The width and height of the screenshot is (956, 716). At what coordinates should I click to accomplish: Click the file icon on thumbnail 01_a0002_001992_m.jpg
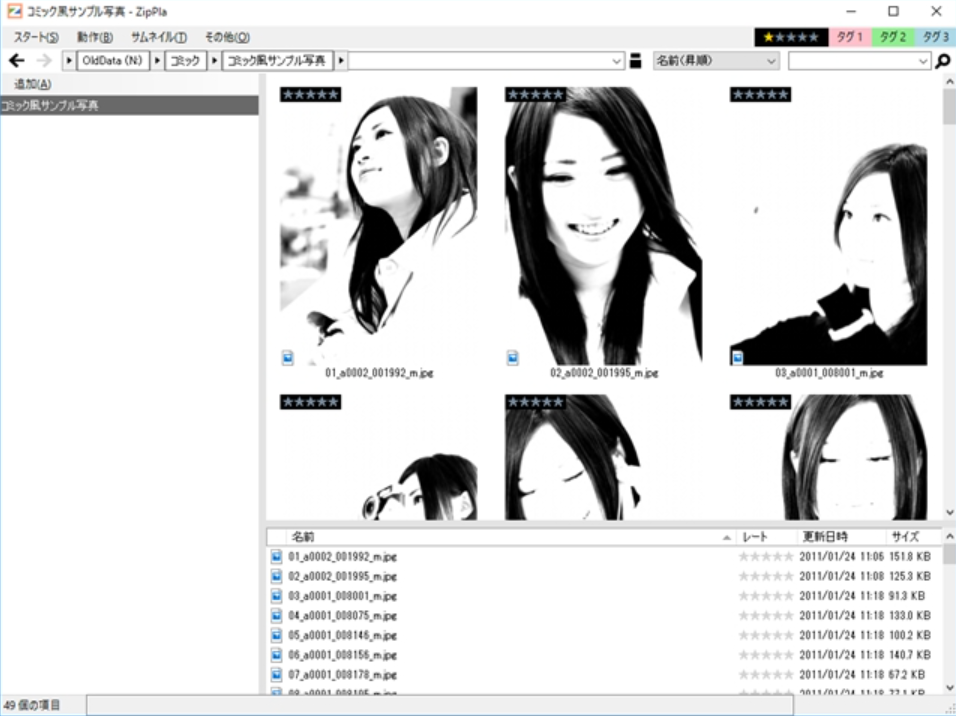288,358
